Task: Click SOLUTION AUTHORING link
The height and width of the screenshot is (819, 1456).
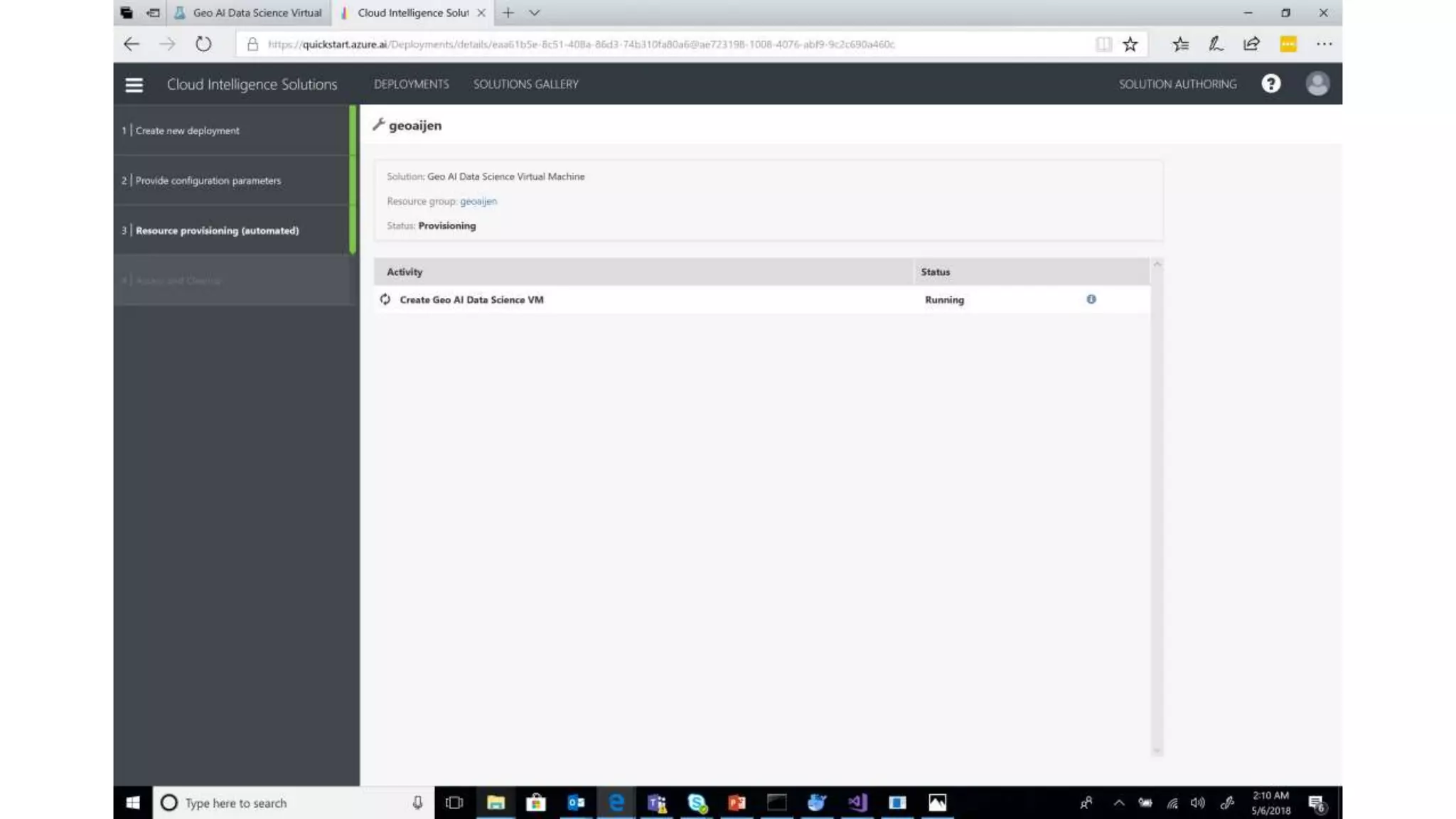Action: [x=1177, y=84]
